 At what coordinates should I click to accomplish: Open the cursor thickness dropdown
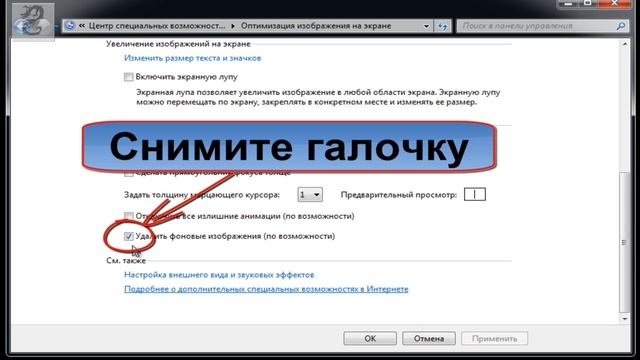click(310, 195)
